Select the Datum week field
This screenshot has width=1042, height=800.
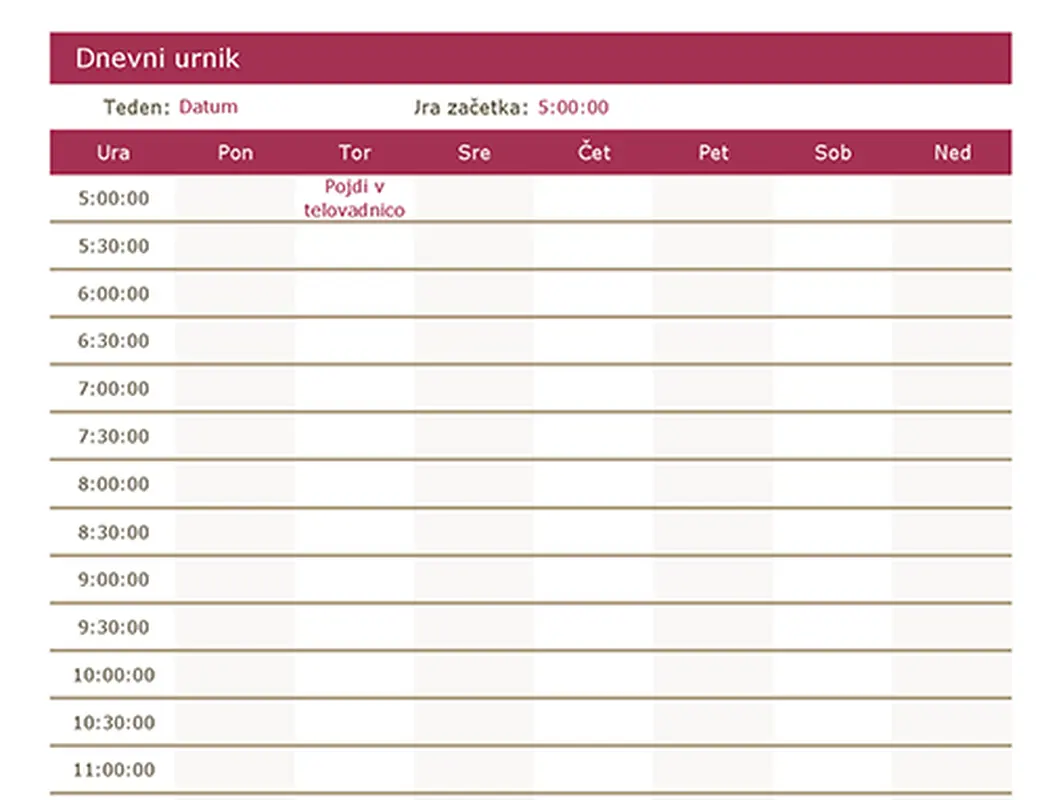point(208,107)
